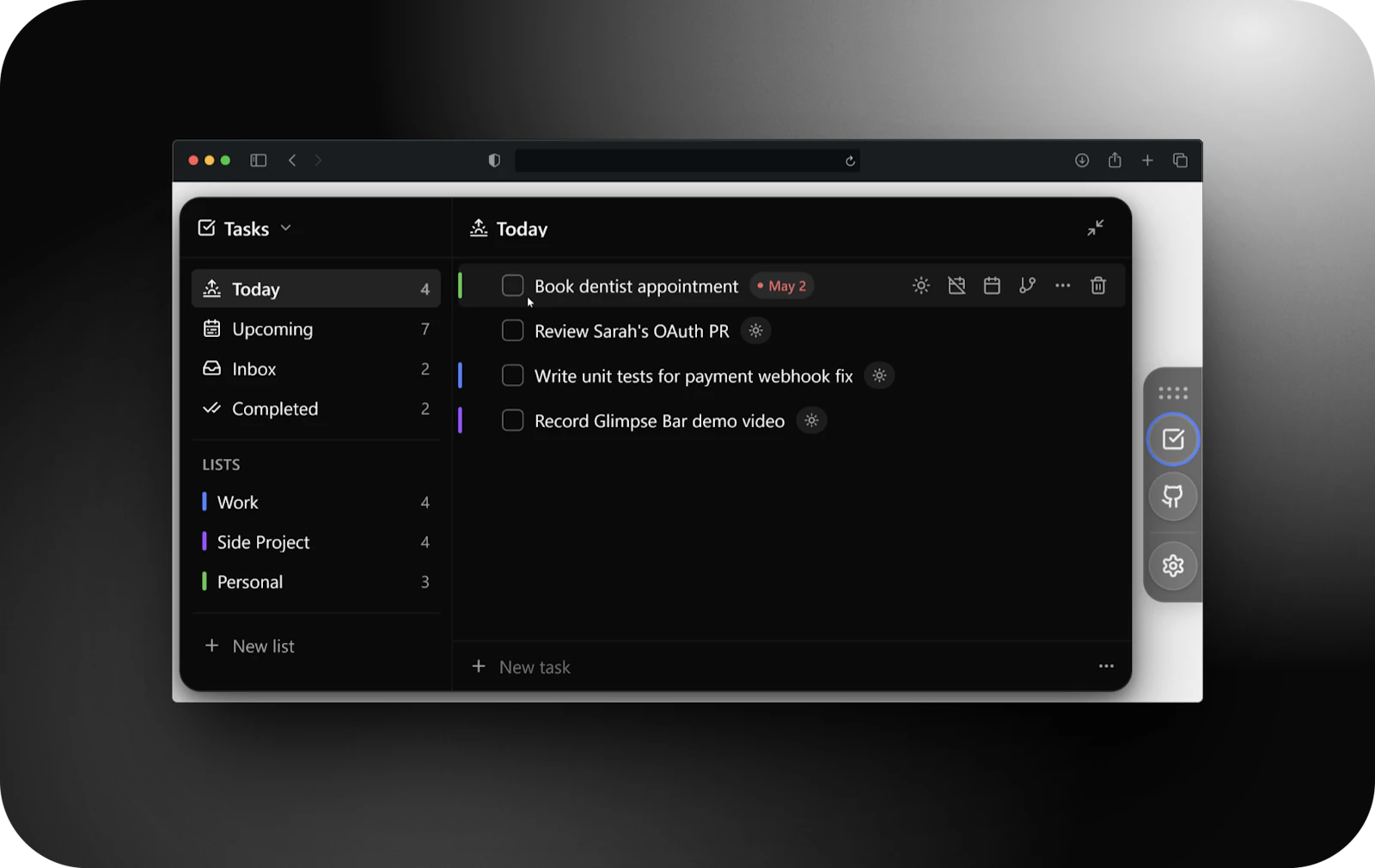Screen dimensions: 1375x868
Task: Open the three-dot menu next to New task
Action: coord(1106,666)
